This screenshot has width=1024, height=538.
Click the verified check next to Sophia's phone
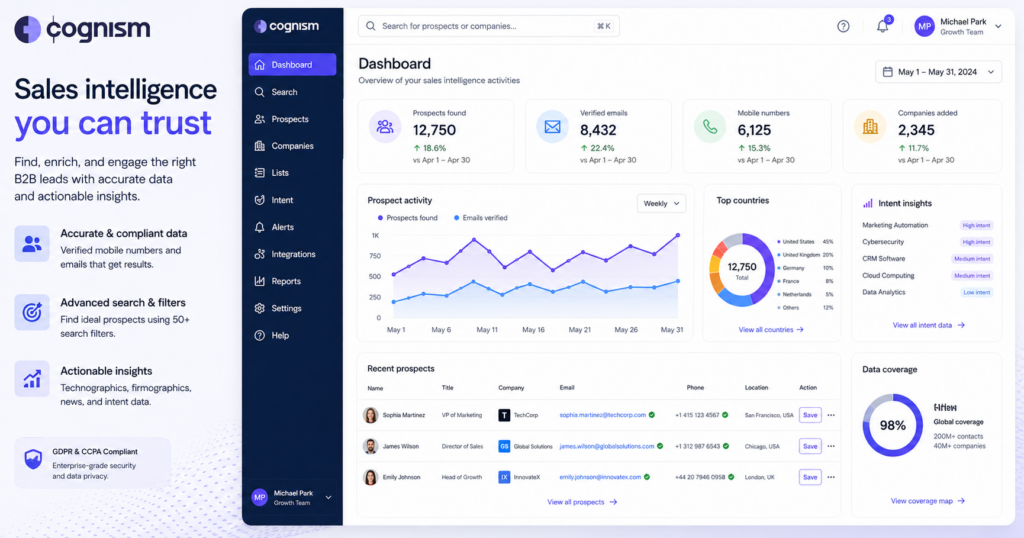point(725,415)
